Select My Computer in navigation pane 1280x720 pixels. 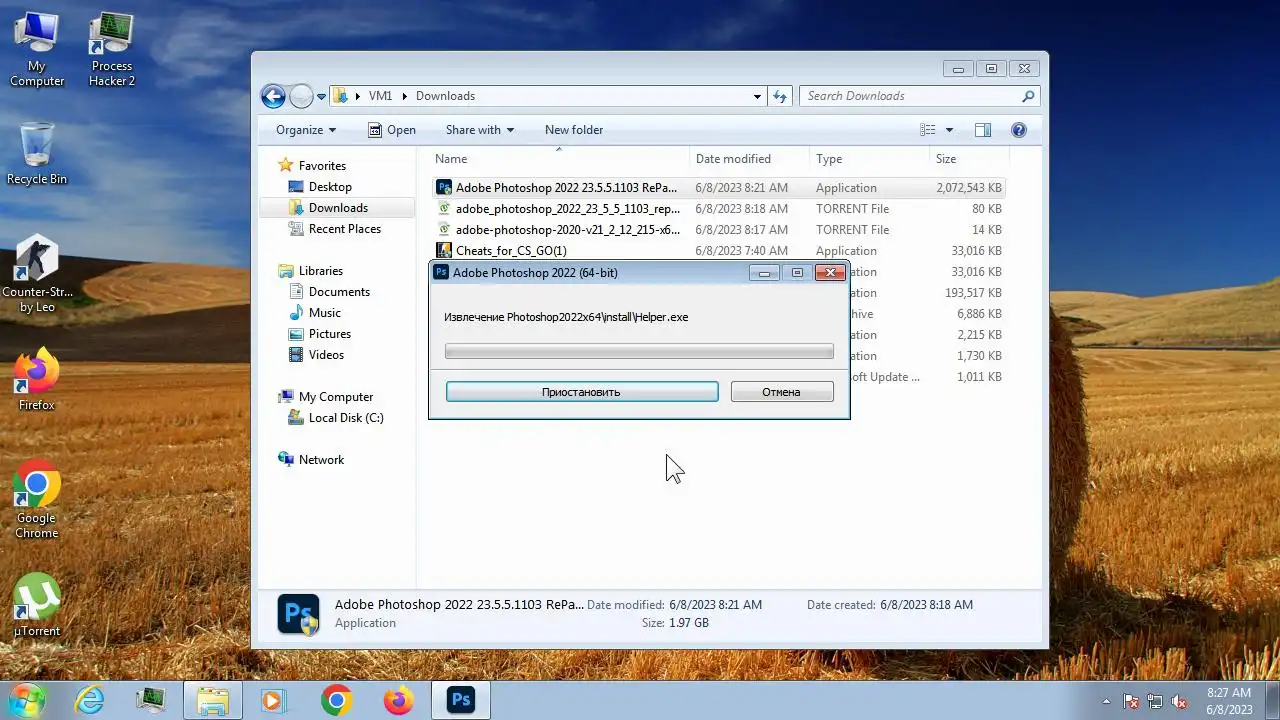[336, 397]
